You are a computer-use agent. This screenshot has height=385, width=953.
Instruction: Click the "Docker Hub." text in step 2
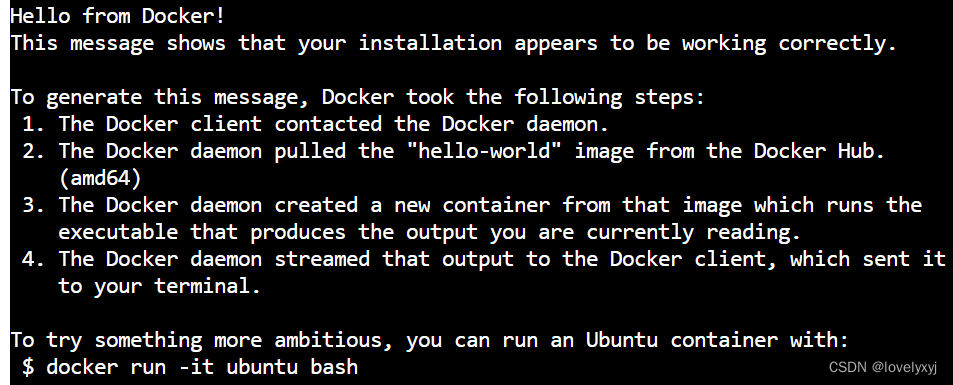coord(819,151)
